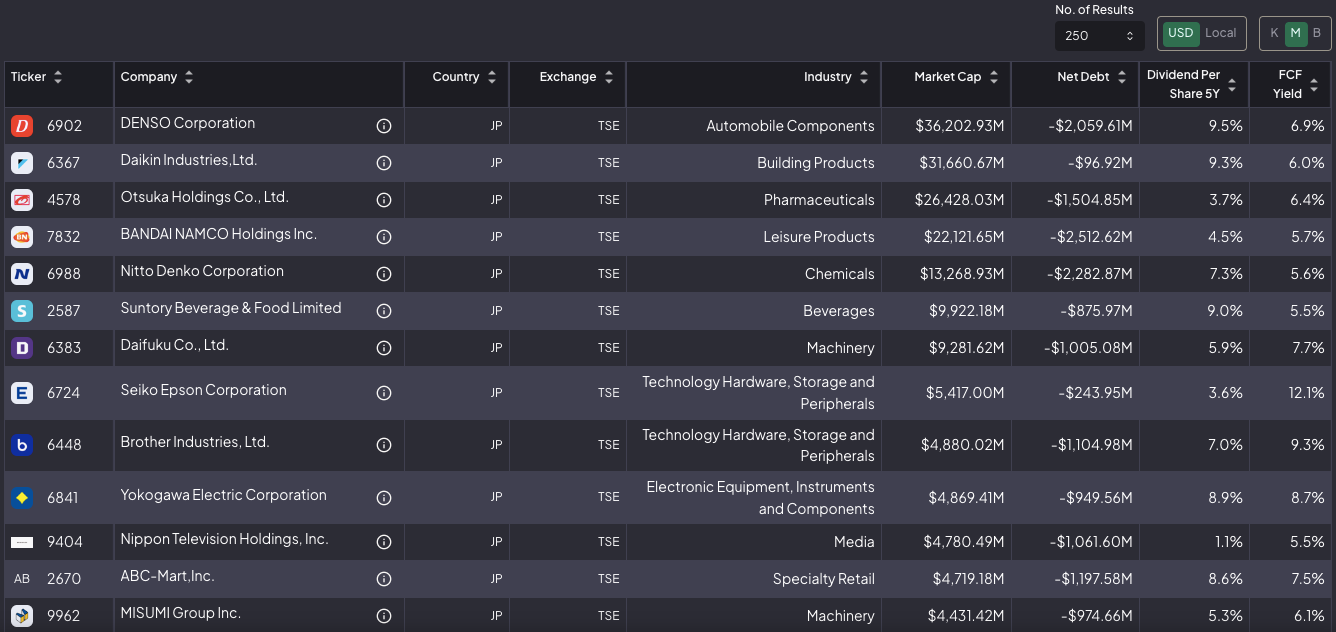Click the Seiko Epson logo icon
Screen dimensions: 1336x632
click(22, 393)
